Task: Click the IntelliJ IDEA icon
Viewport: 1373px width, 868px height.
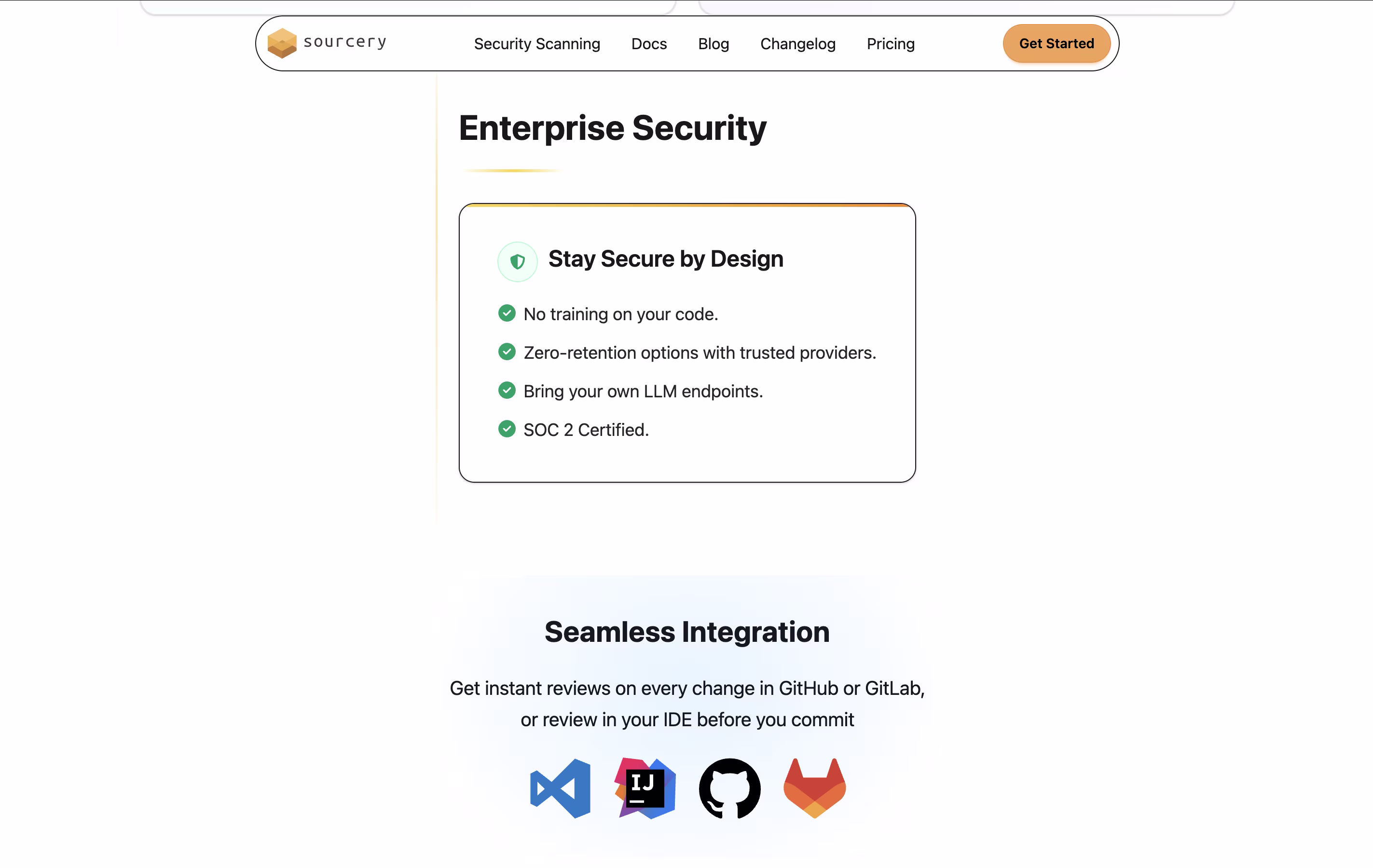Action: [645, 788]
